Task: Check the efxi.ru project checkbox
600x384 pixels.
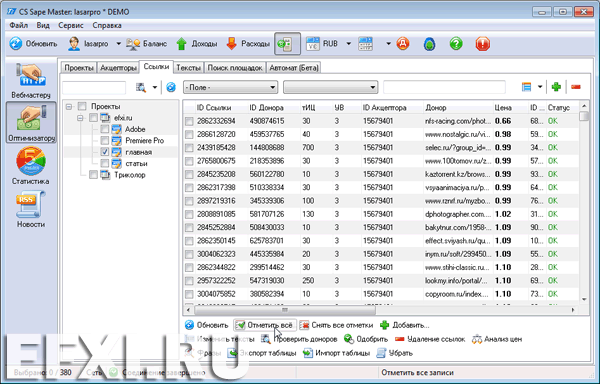Action: [93, 118]
